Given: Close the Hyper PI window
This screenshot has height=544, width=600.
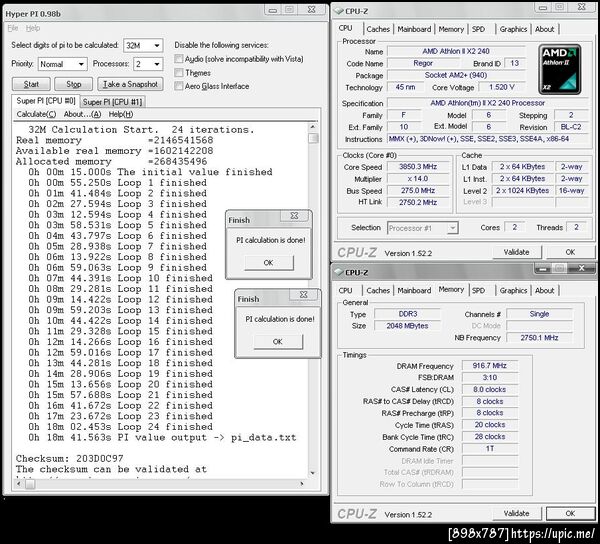Looking at the screenshot, I should click(x=311, y=10).
